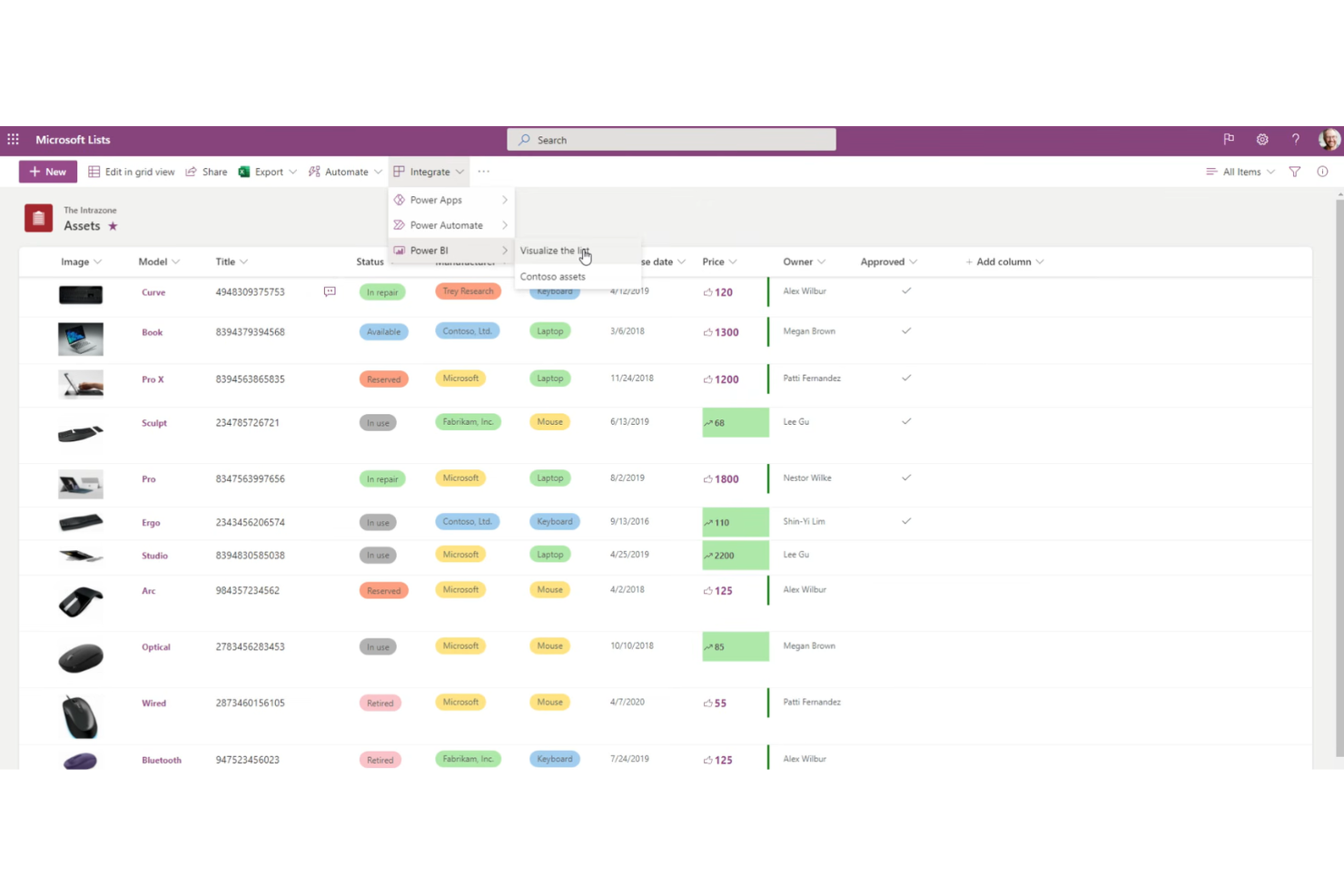Click the flag icon in header
1344x896 pixels.
[x=1229, y=140]
